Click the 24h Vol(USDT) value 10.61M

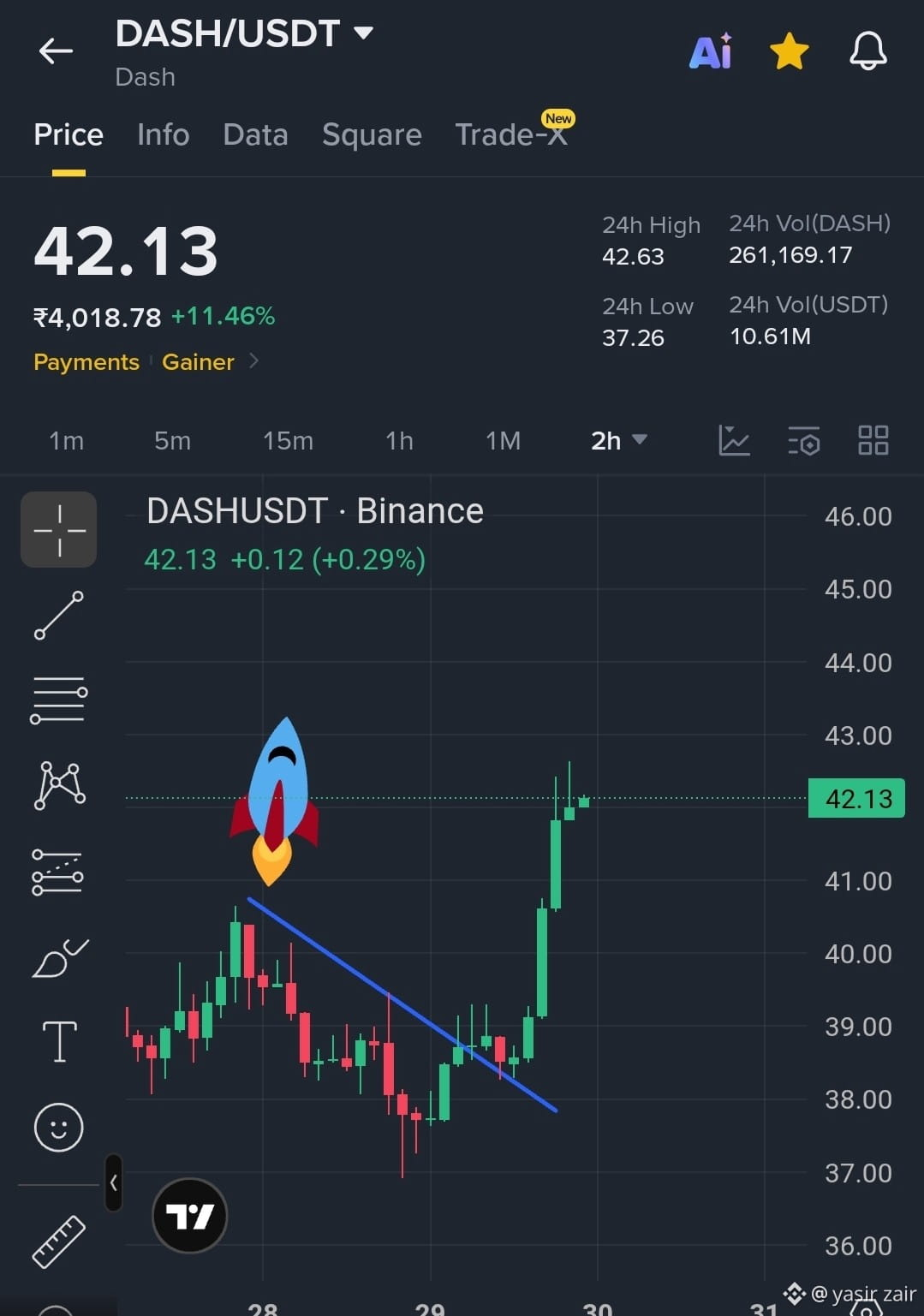click(x=770, y=336)
